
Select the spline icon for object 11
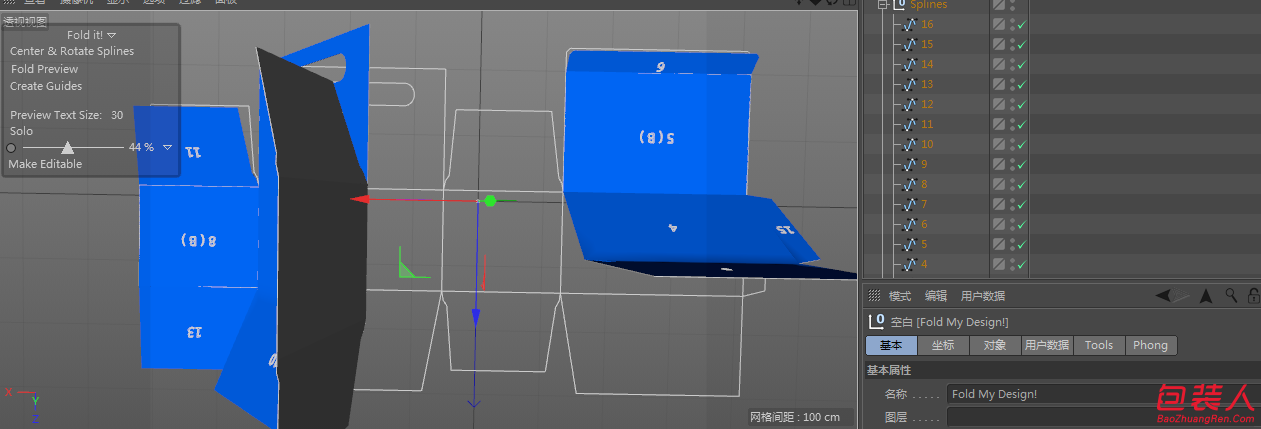click(x=910, y=125)
